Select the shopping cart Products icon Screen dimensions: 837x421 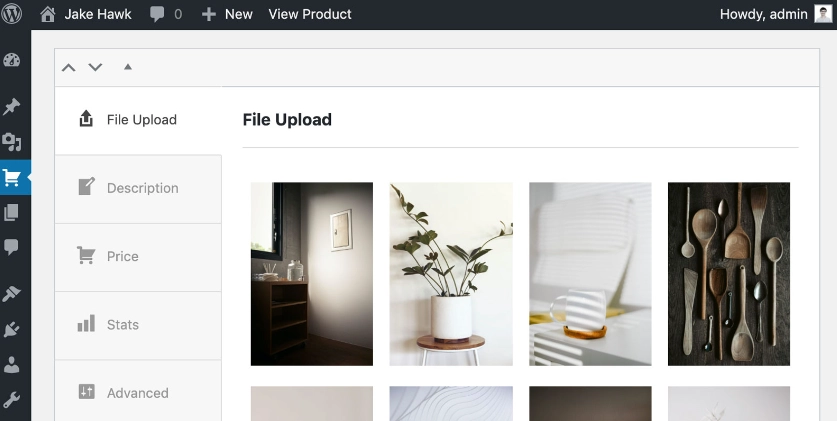coord(11,178)
